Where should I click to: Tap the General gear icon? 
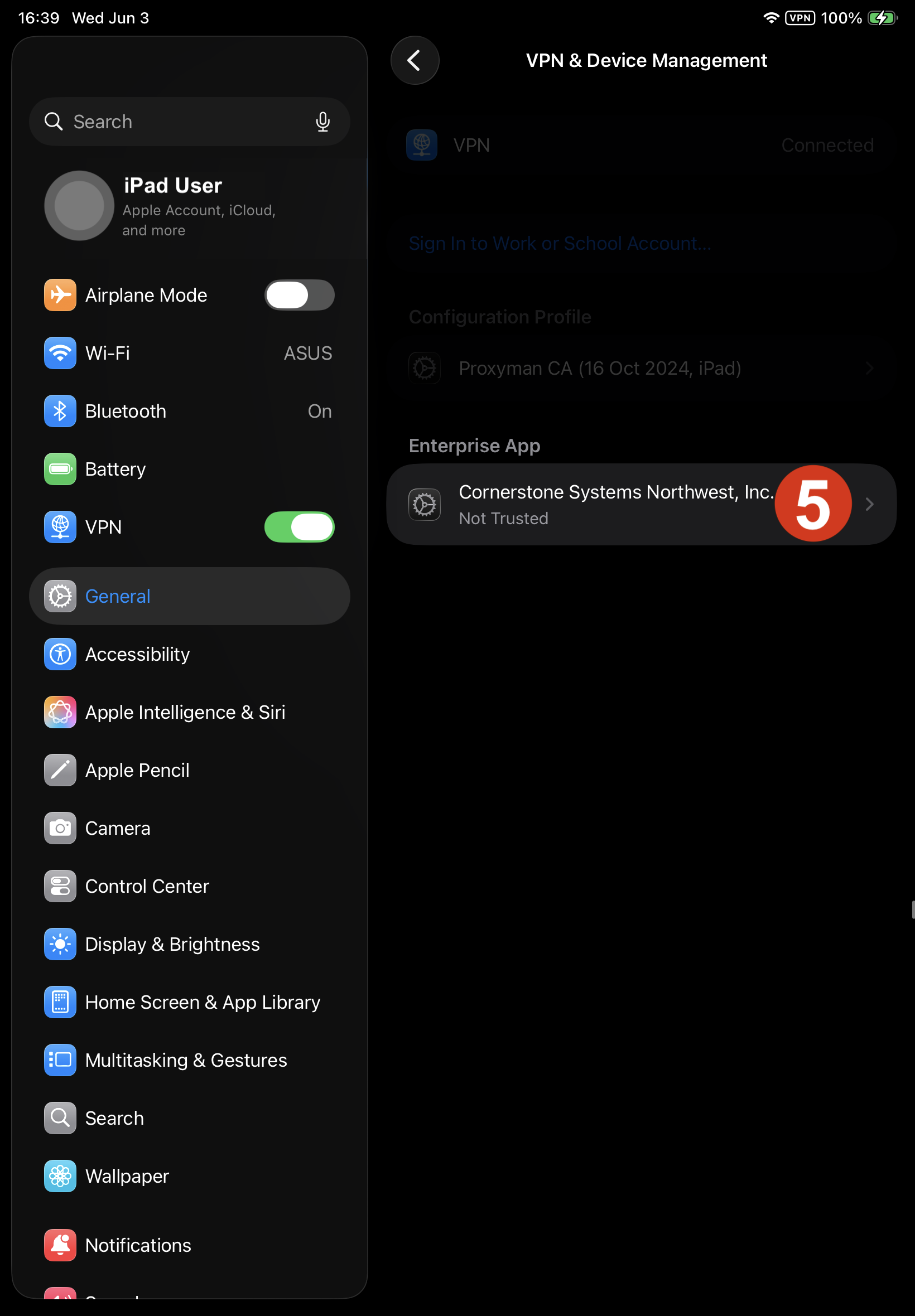click(60, 597)
